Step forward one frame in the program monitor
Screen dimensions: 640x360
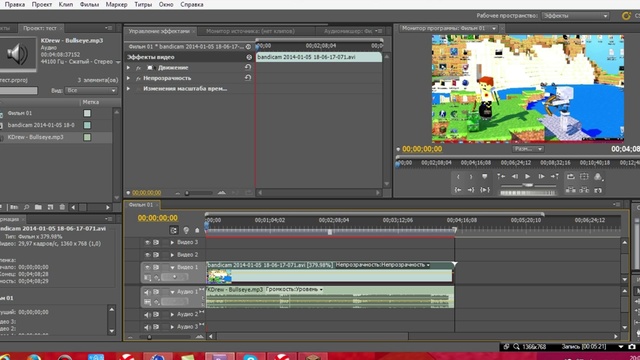click(541, 177)
